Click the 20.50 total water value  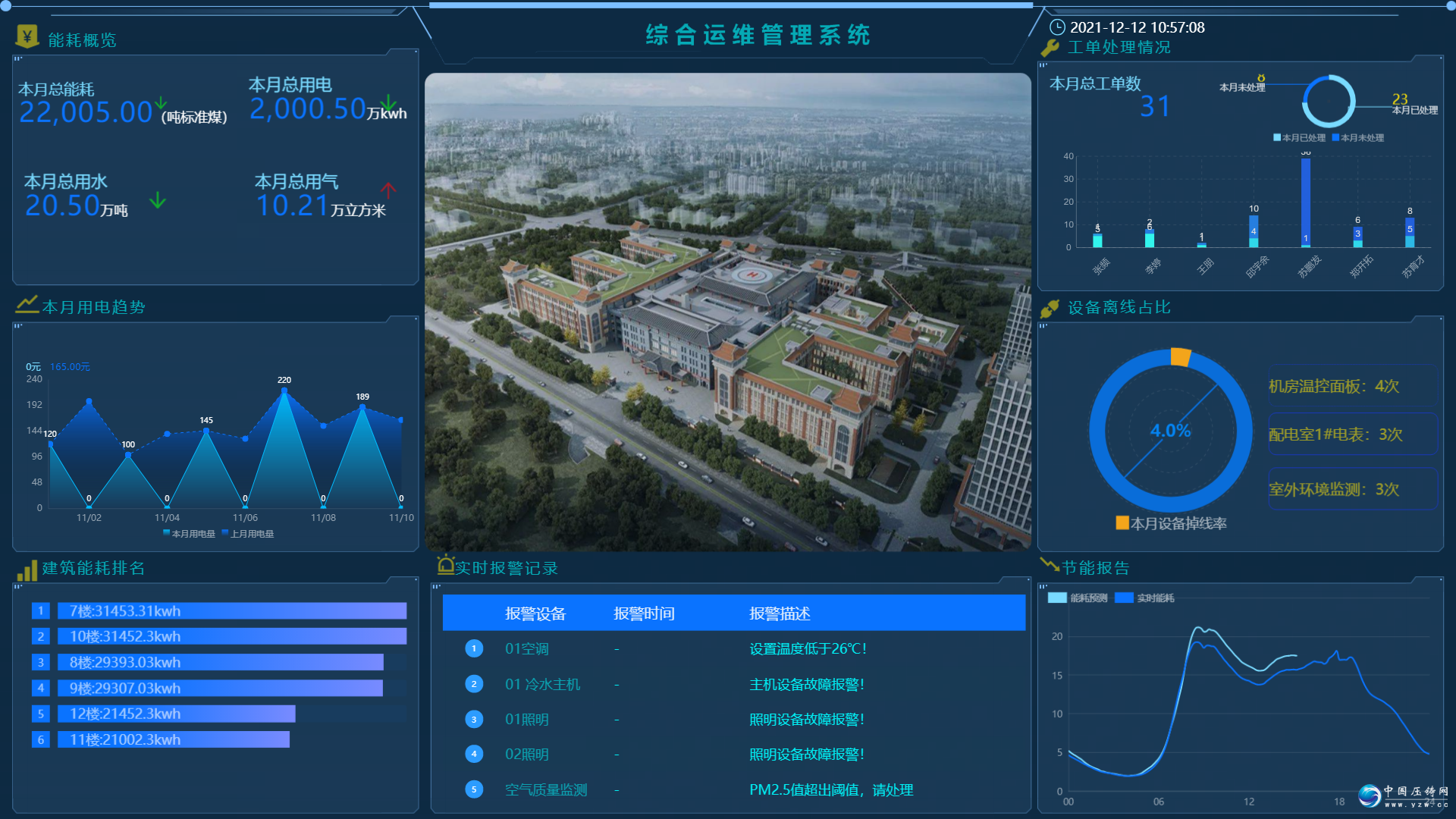(x=62, y=206)
